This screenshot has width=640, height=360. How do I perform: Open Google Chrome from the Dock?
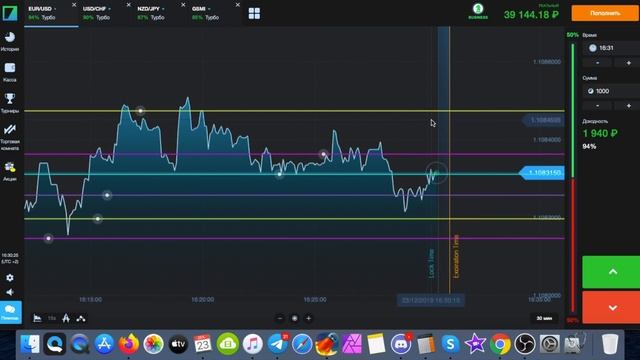(500, 344)
